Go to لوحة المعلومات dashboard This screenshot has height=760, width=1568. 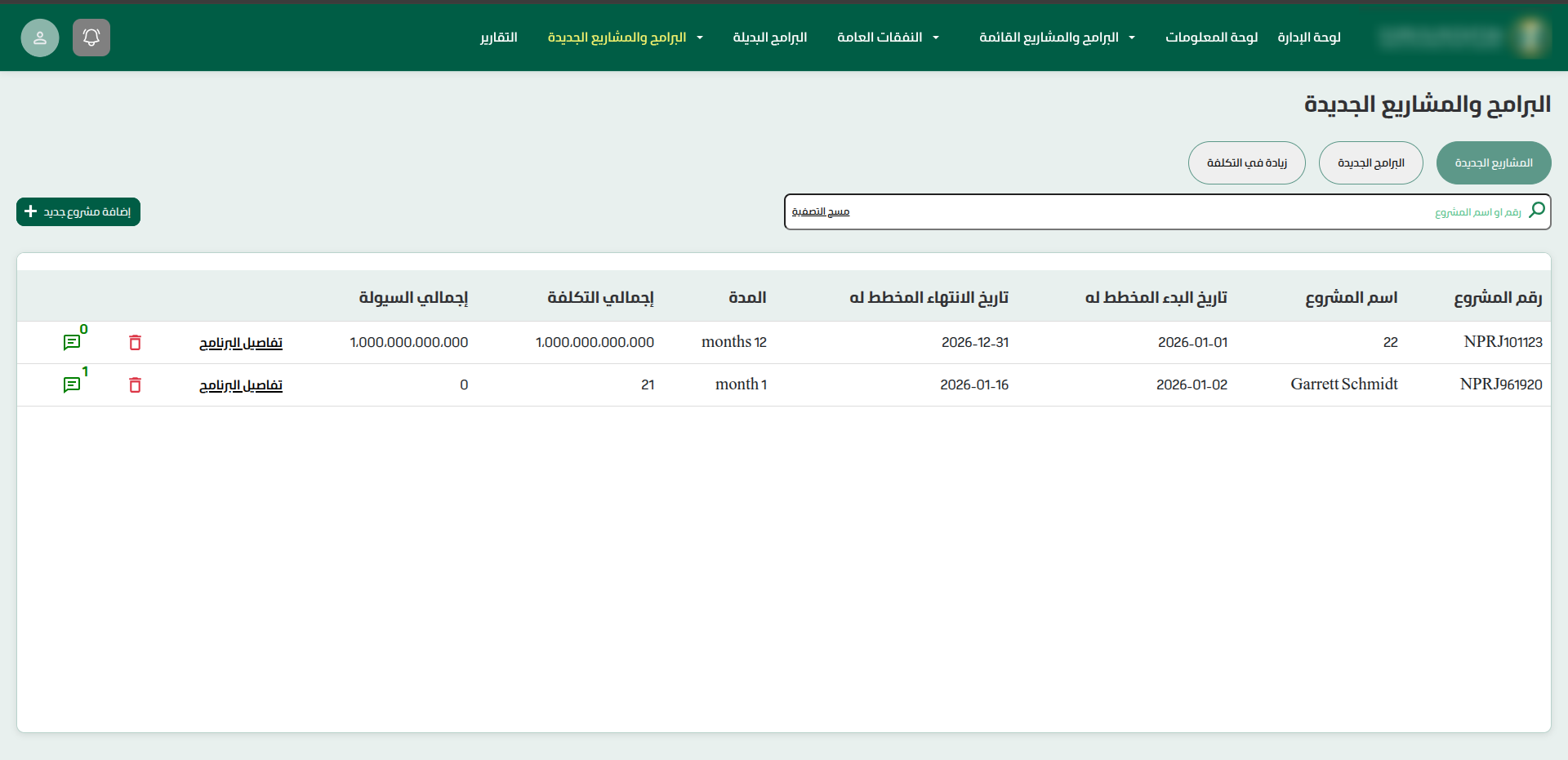[1211, 38]
